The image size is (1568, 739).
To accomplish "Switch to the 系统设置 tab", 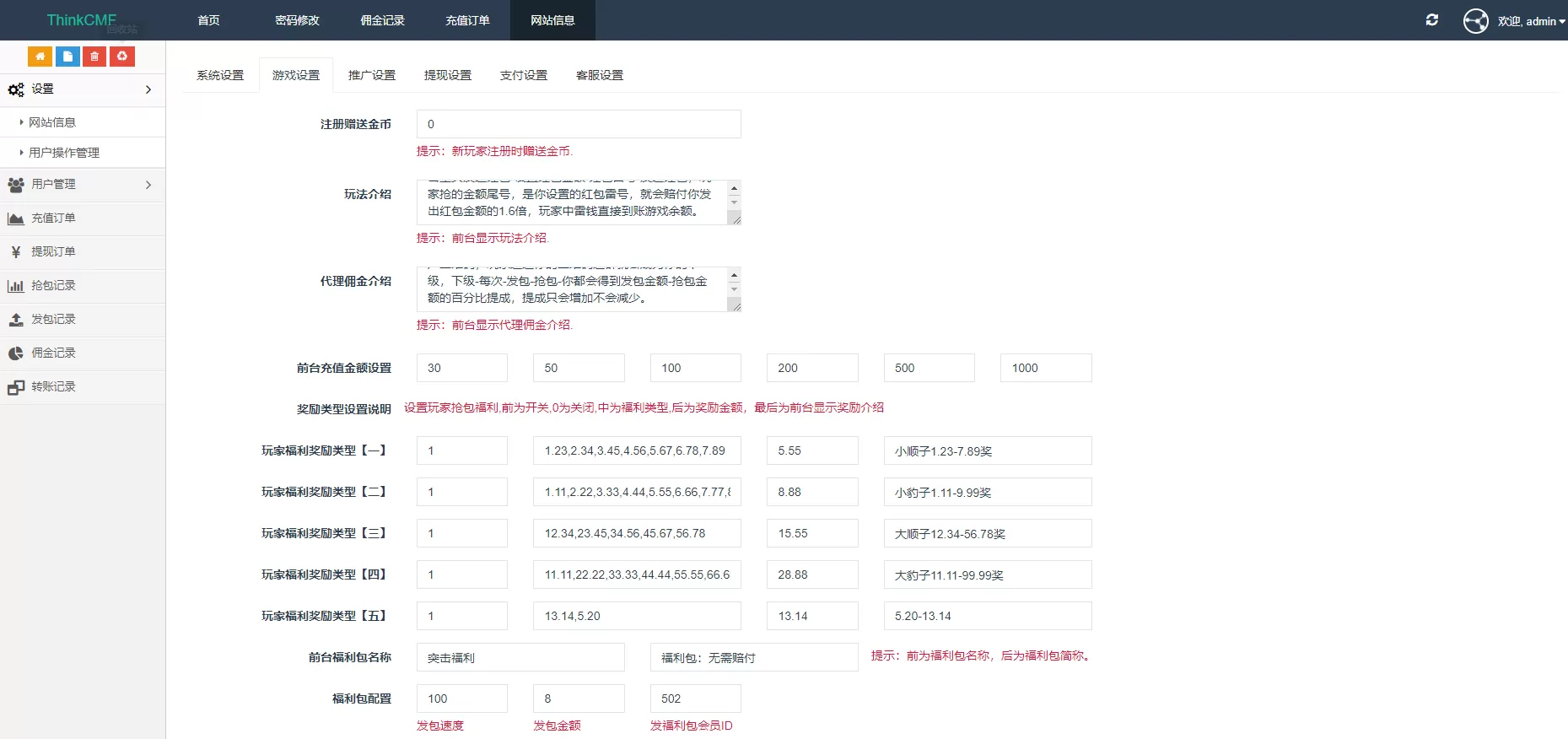I will point(220,76).
